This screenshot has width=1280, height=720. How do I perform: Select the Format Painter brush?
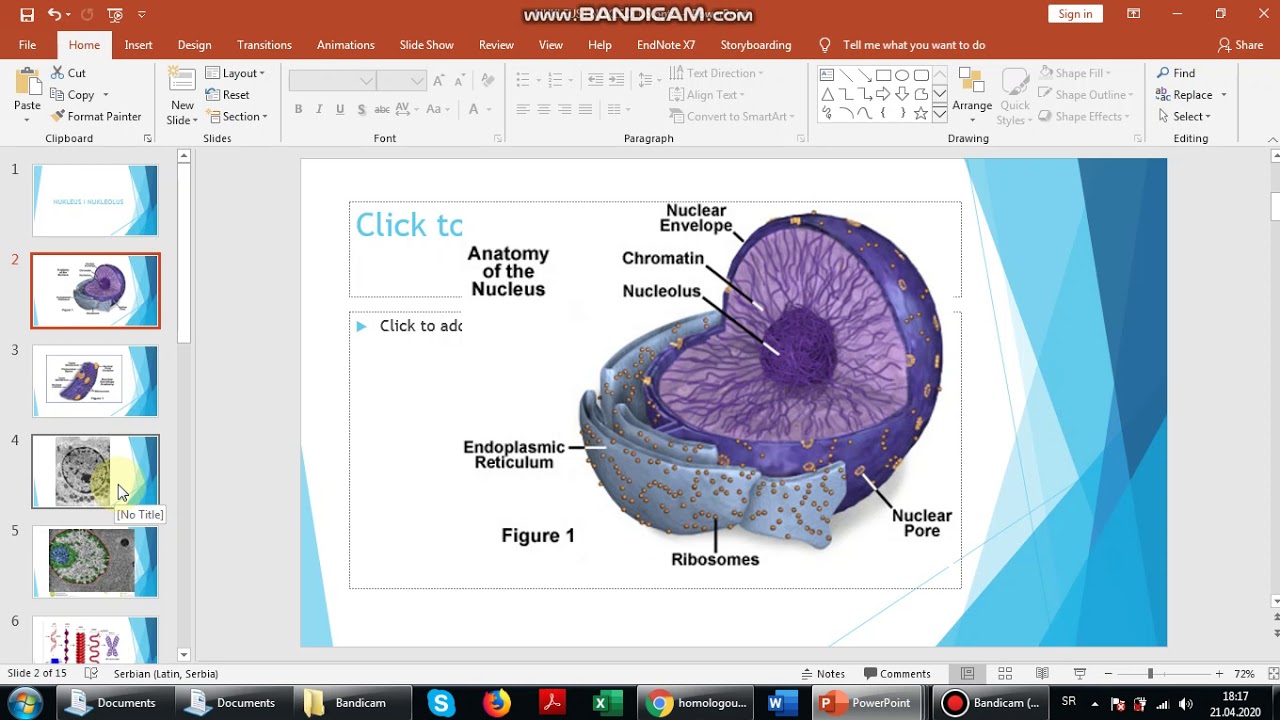(96, 116)
